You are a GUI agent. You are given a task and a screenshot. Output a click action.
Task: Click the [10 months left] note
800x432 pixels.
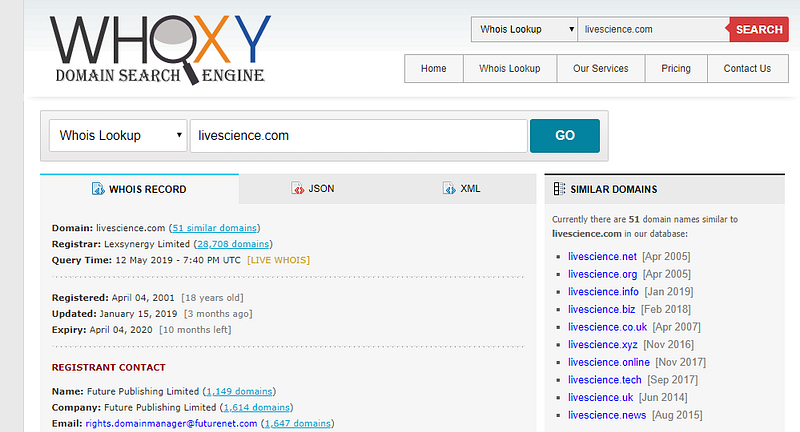195,329
